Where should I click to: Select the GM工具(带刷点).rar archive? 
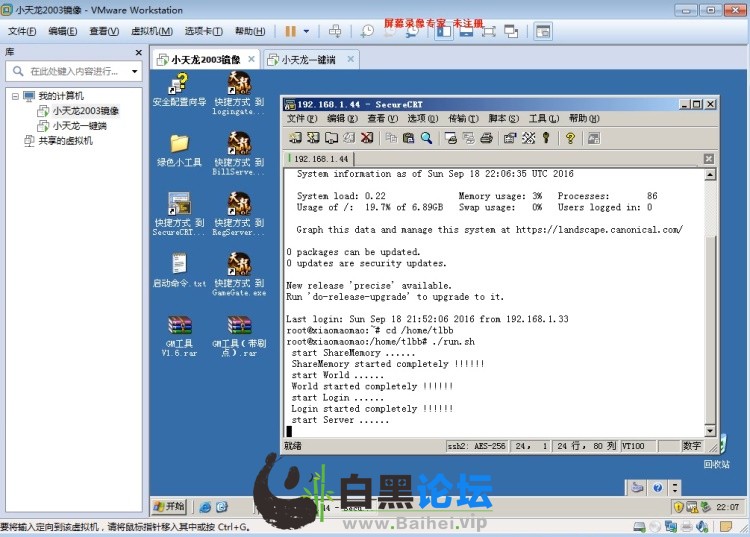239,336
